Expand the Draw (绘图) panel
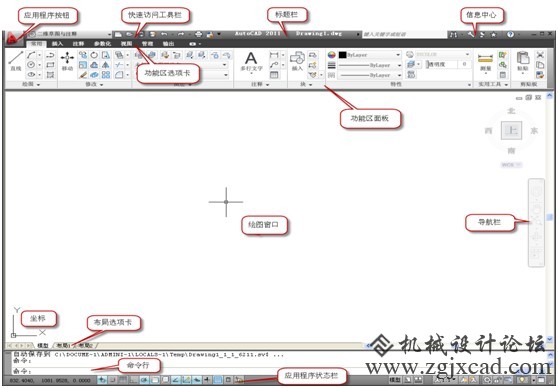The image size is (558, 388). [31, 84]
